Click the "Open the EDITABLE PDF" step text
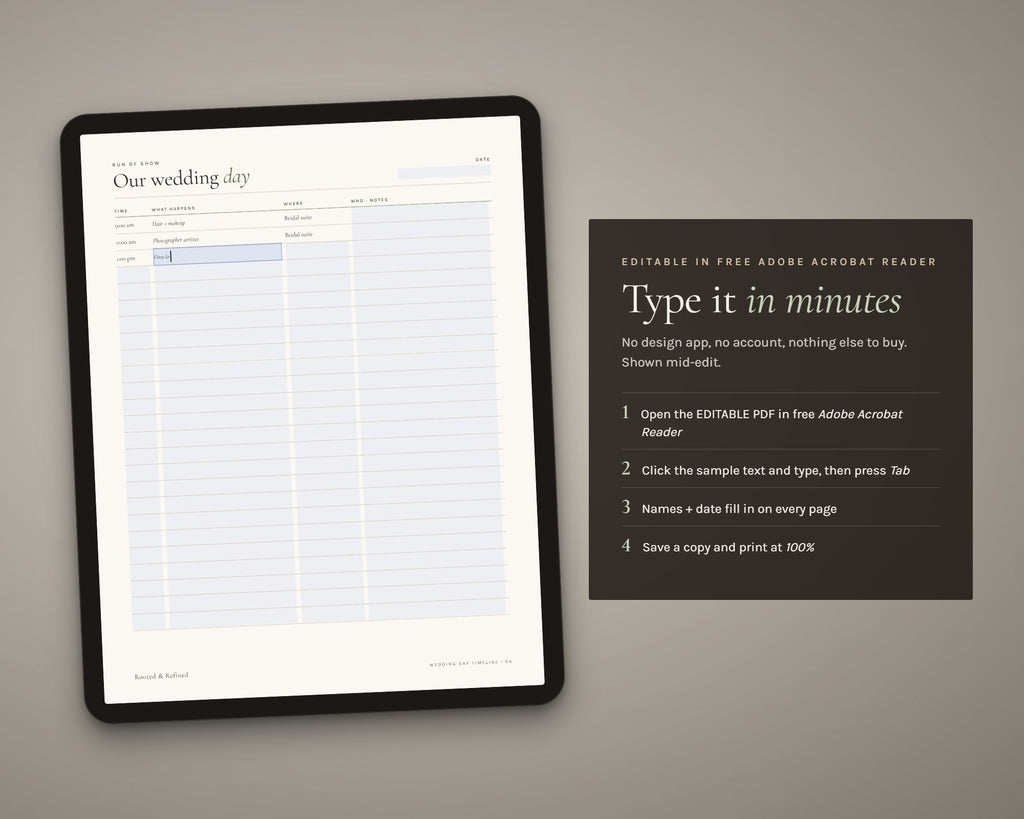The image size is (1024, 819). [772, 423]
